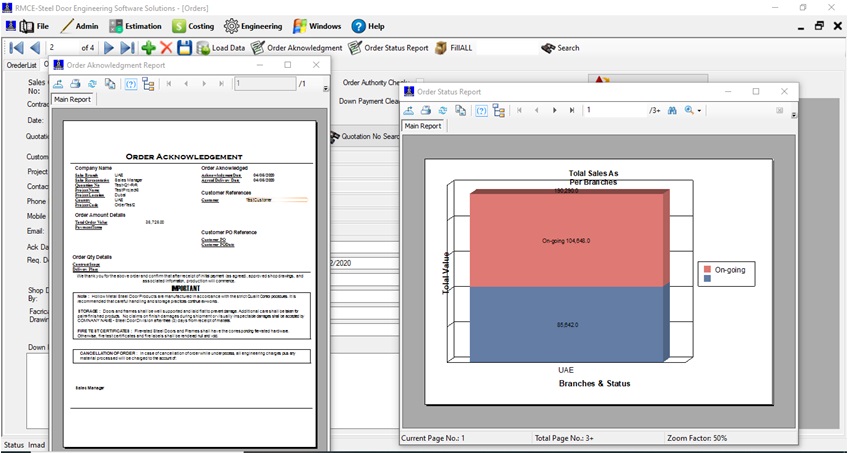The height and width of the screenshot is (453, 848).
Task: Go to previous order record in main toolbar
Action: (x=35, y=48)
